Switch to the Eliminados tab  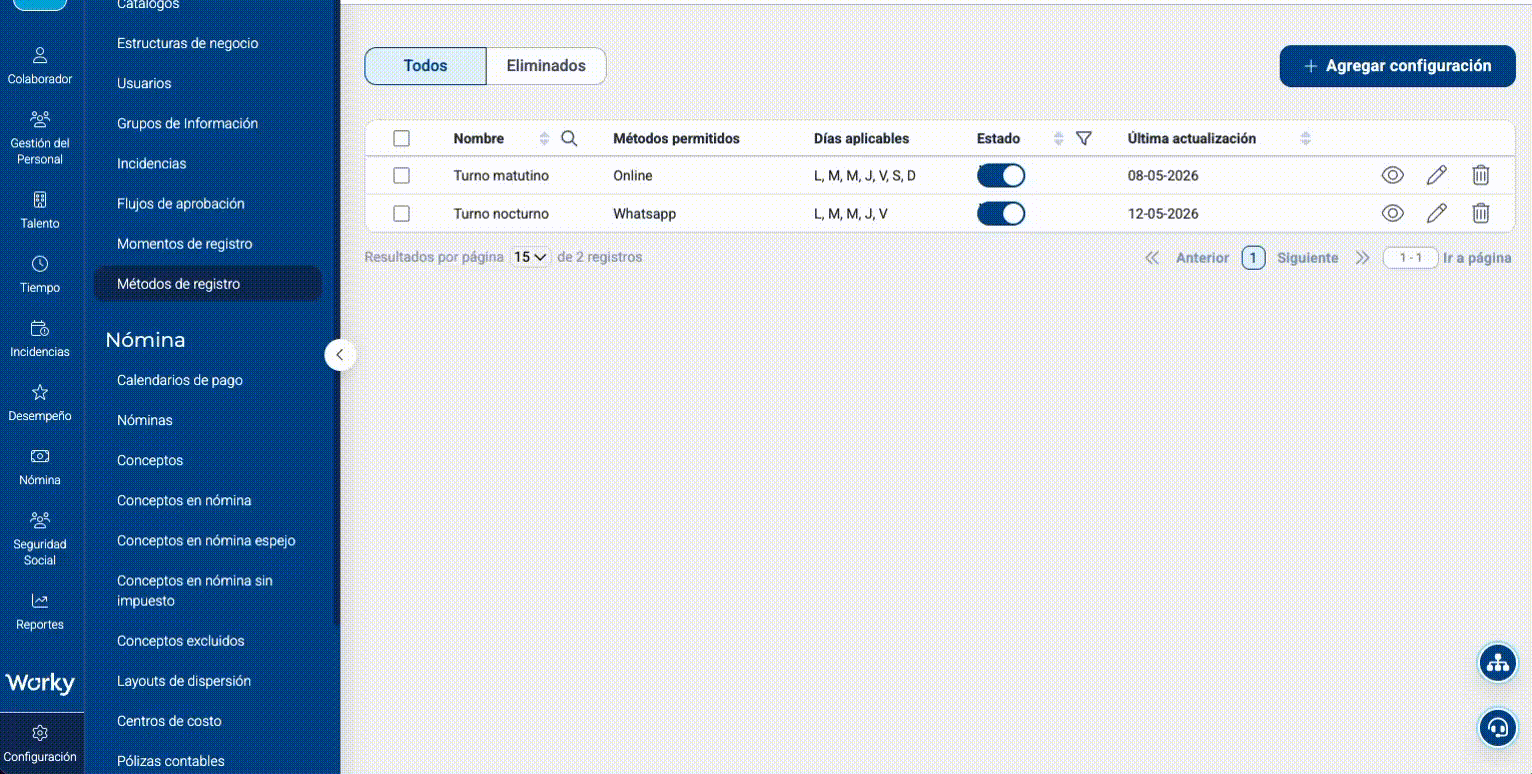[x=546, y=66]
